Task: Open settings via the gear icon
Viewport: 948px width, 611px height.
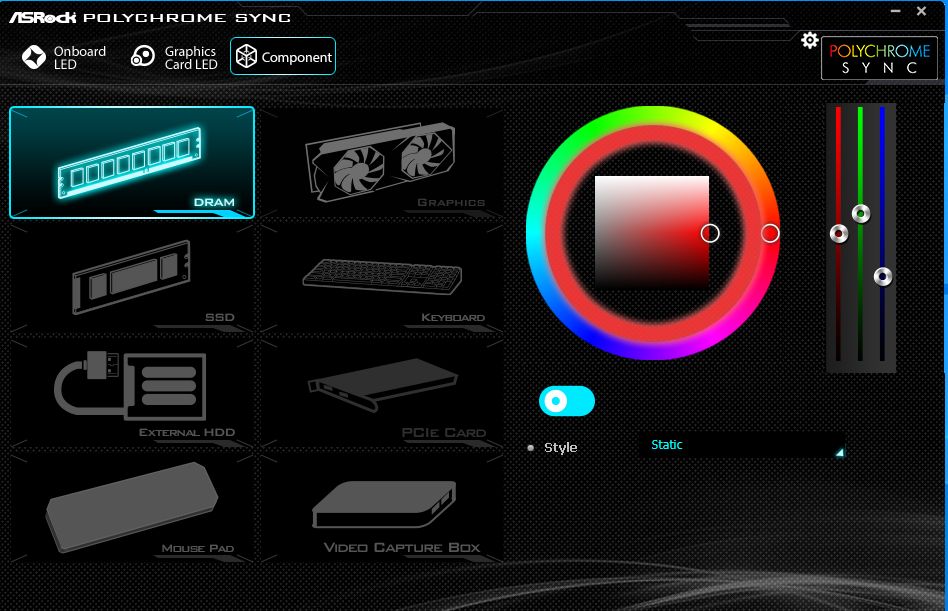Action: point(810,40)
